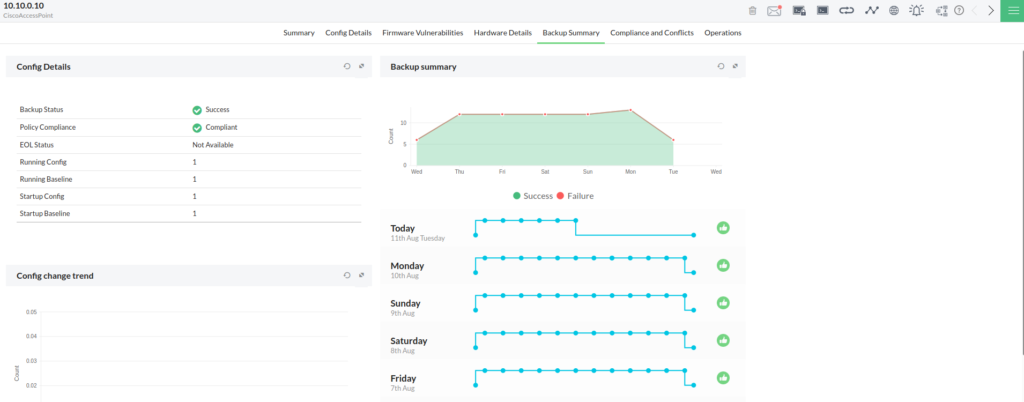The height and width of the screenshot is (402, 1024).
Task: Expand the Config Details panel
Action: [x=361, y=67]
